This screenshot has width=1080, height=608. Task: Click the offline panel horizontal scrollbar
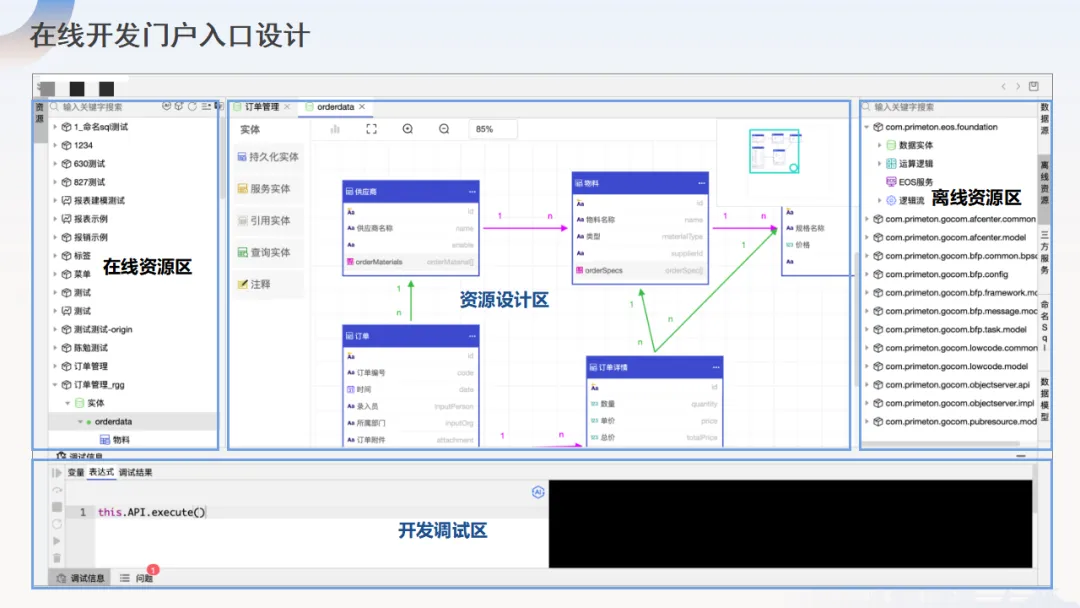click(941, 443)
